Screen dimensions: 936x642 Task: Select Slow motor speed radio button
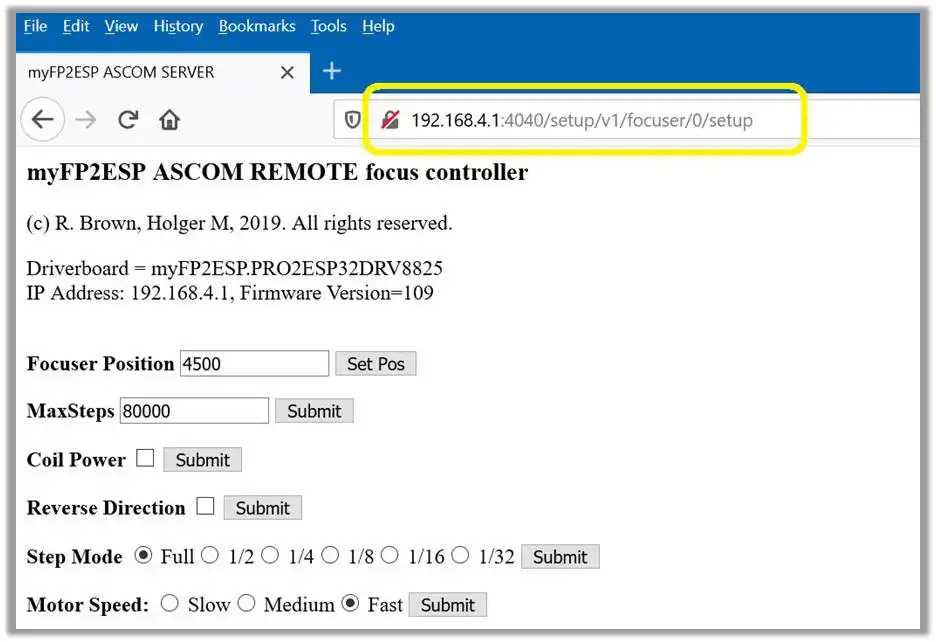[x=170, y=603]
